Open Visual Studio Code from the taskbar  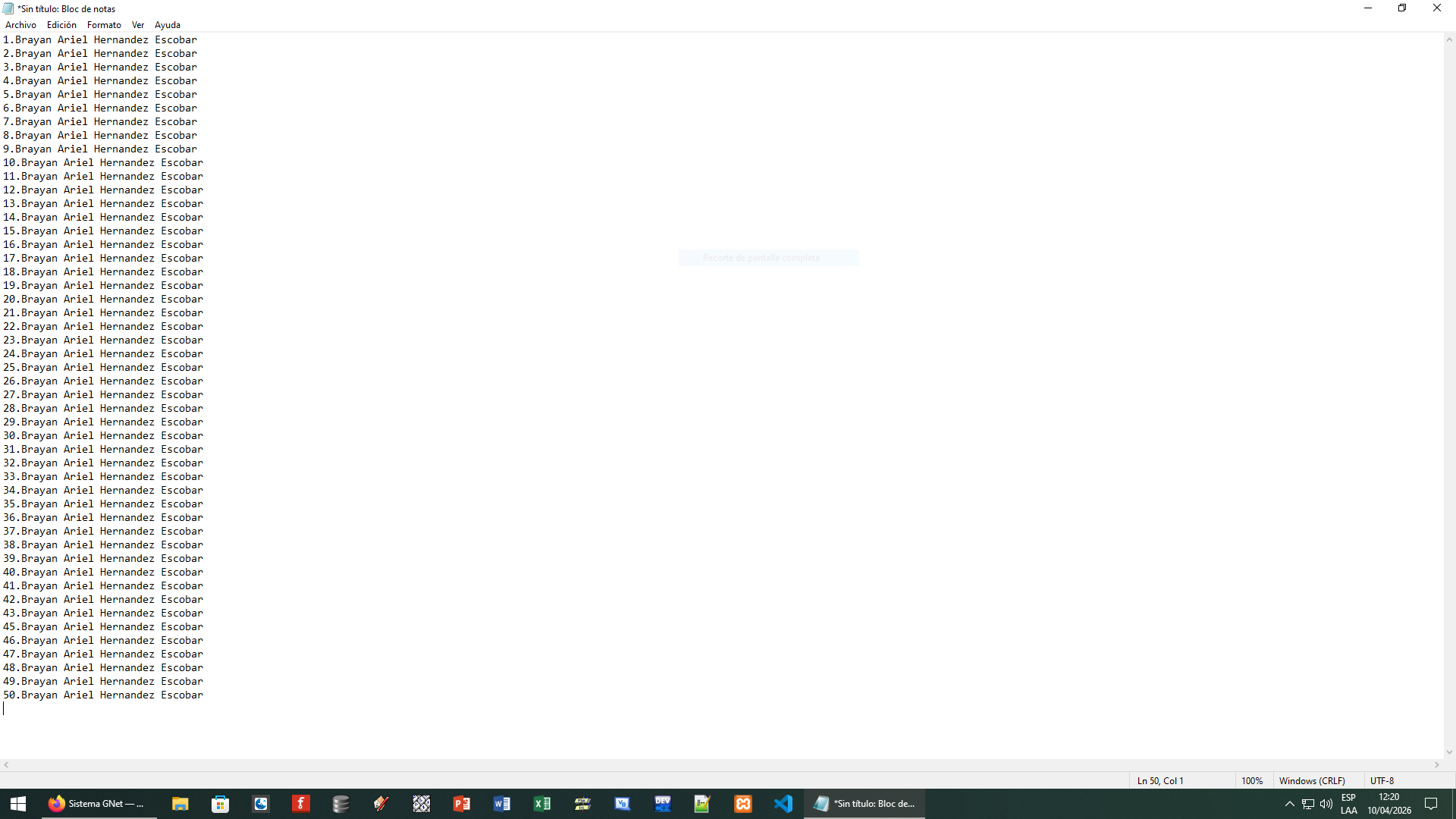[x=783, y=804]
